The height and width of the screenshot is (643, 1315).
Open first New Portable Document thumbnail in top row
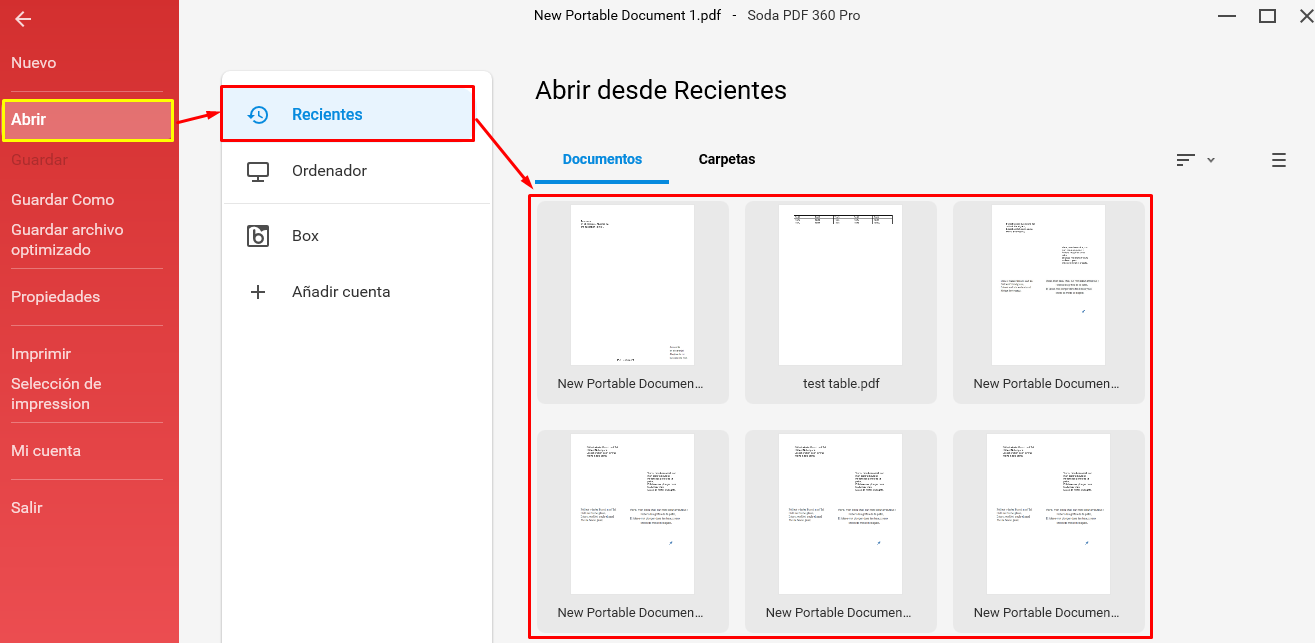633,285
